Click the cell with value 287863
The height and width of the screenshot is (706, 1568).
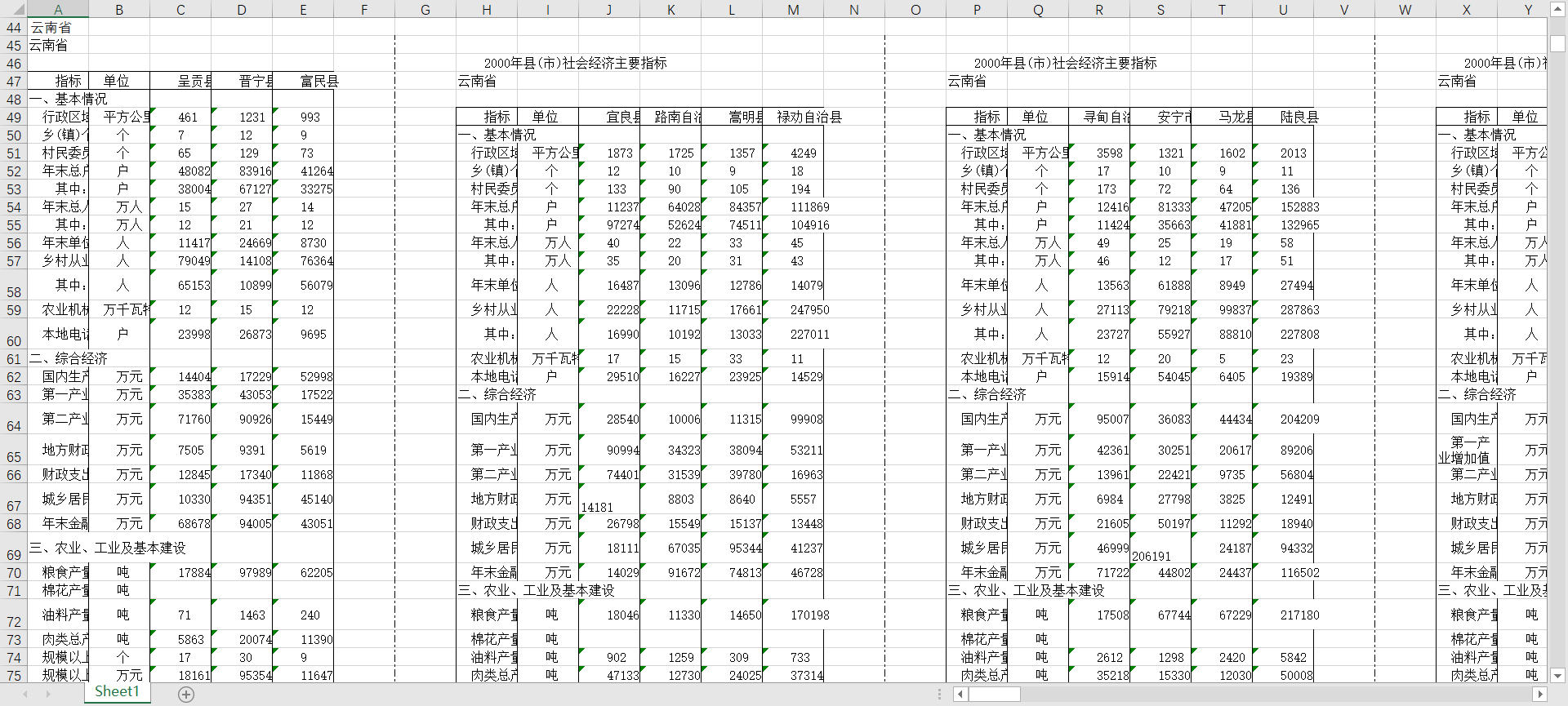[1283, 309]
